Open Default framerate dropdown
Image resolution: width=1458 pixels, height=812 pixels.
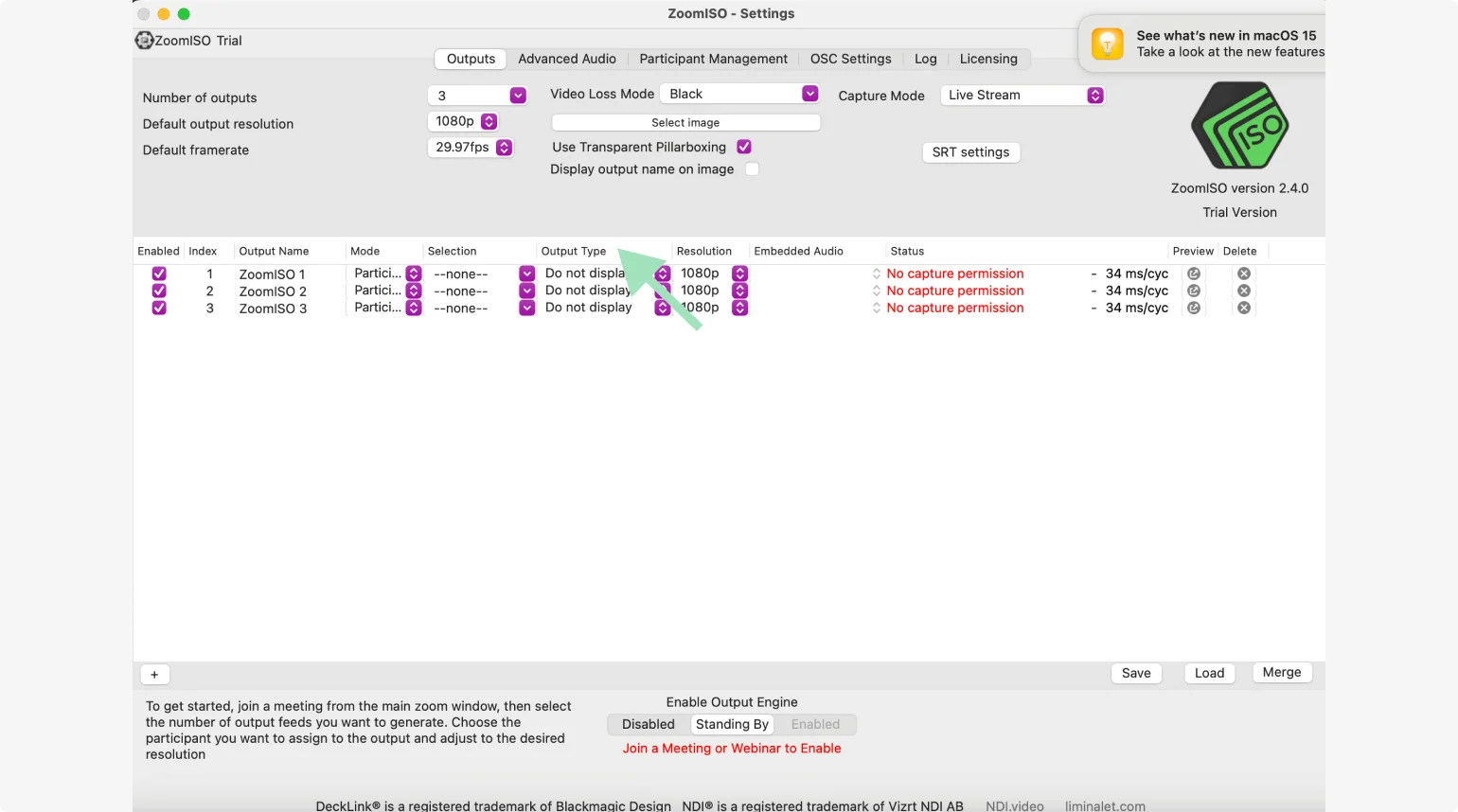pos(471,148)
